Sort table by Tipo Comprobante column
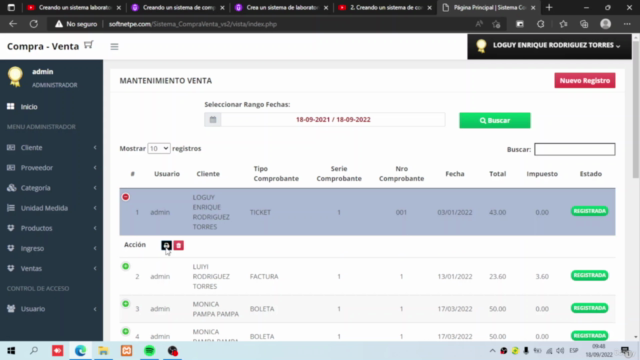Screen dimensions: 640x360 (x=276, y=173)
